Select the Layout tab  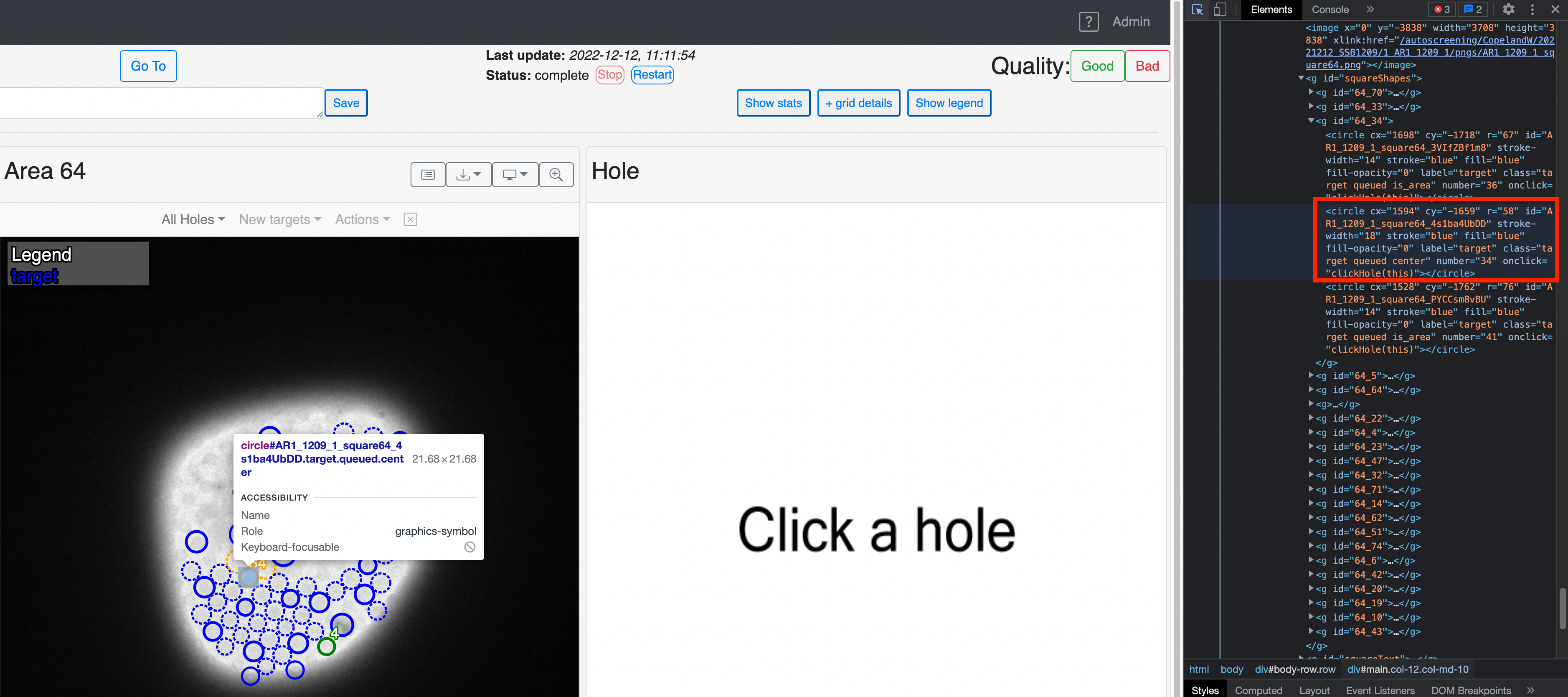pyautogui.click(x=1314, y=690)
